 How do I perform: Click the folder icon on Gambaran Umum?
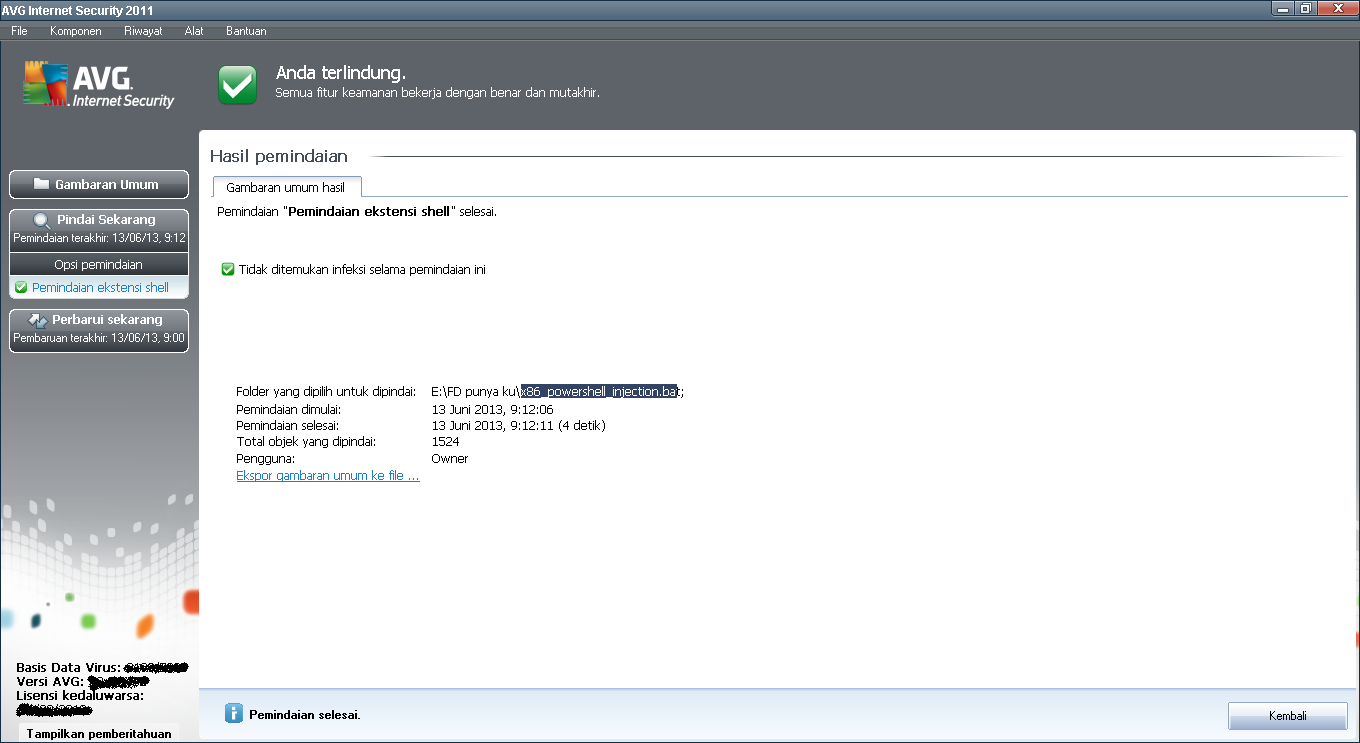click(x=41, y=184)
